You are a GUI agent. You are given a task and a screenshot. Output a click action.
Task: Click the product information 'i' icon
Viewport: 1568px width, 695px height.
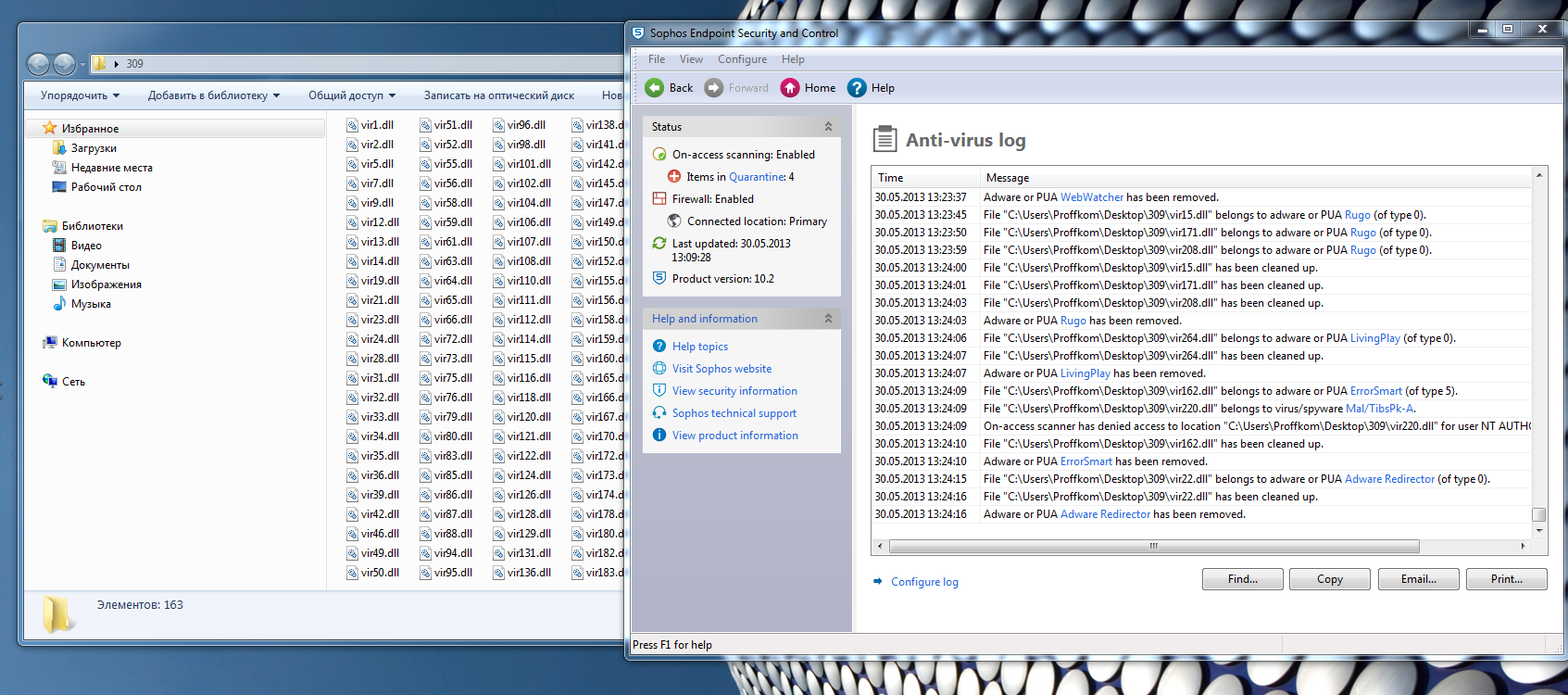659,435
